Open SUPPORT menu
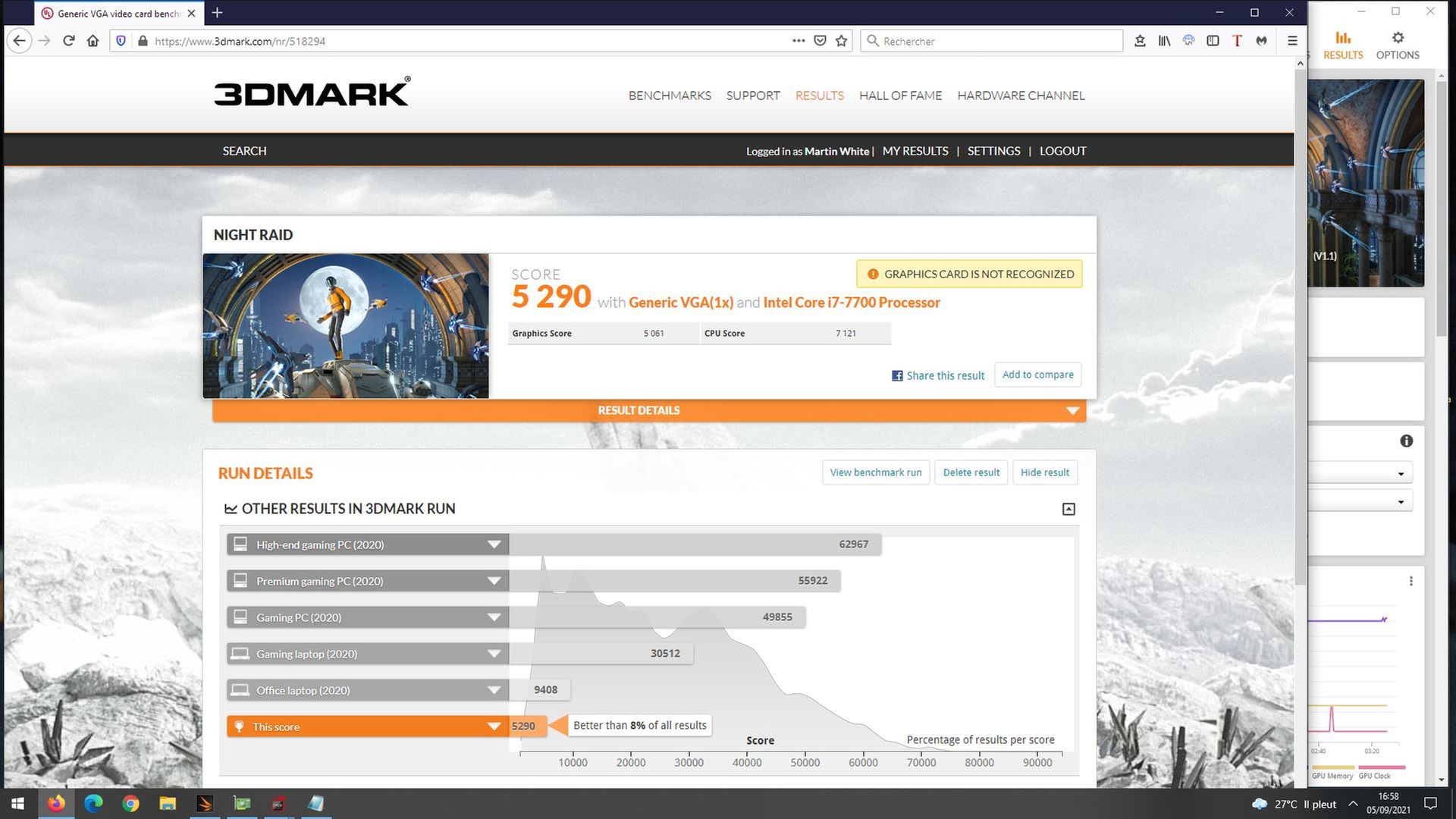 (x=753, y=96)
